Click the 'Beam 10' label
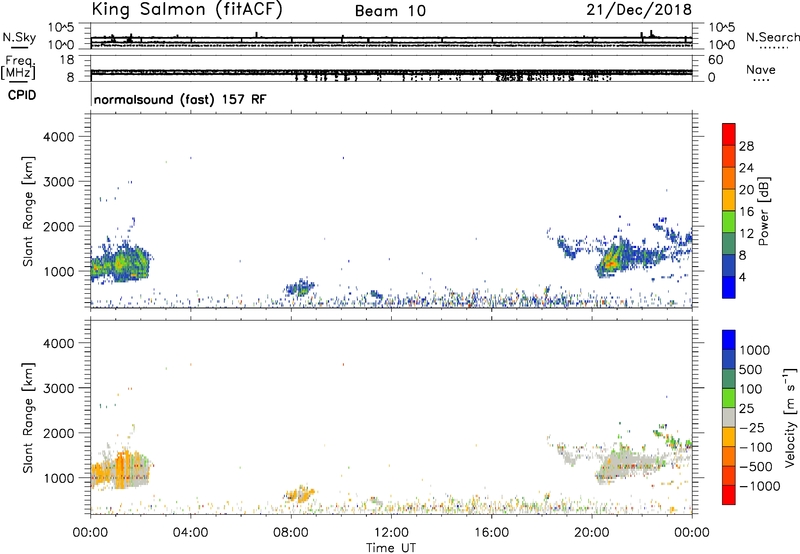800x554 pixels. tap(390, 11)
